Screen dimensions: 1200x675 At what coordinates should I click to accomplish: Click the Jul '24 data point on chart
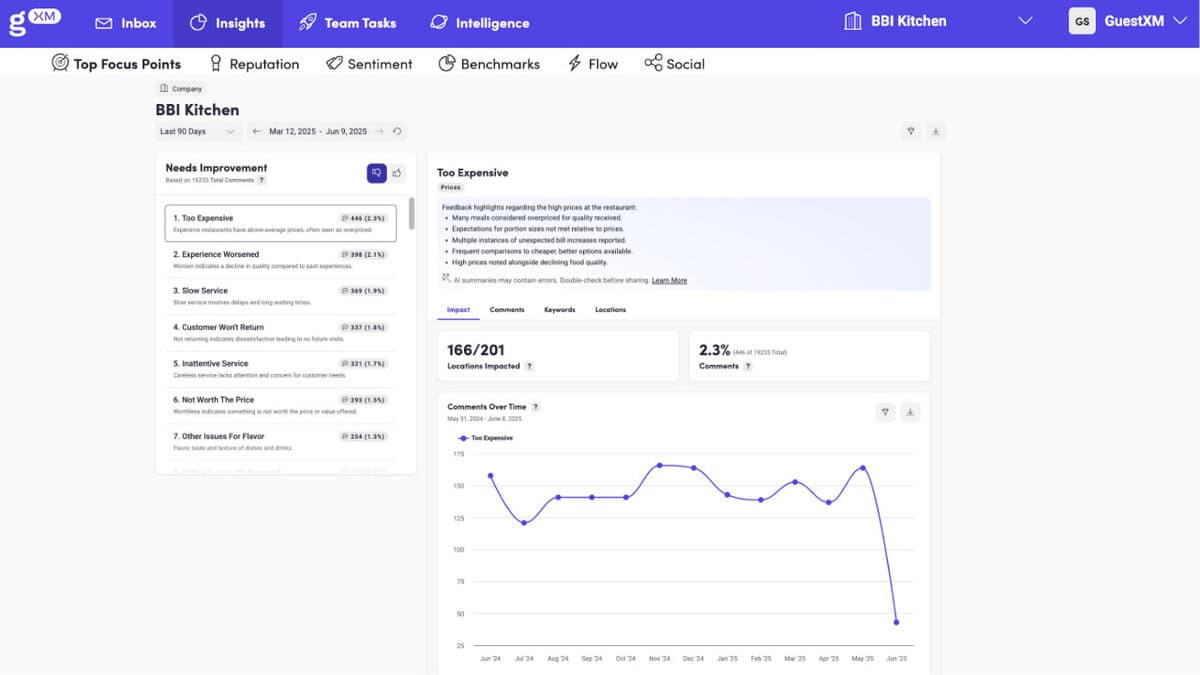pyautogui.click(x=524, y=523)
